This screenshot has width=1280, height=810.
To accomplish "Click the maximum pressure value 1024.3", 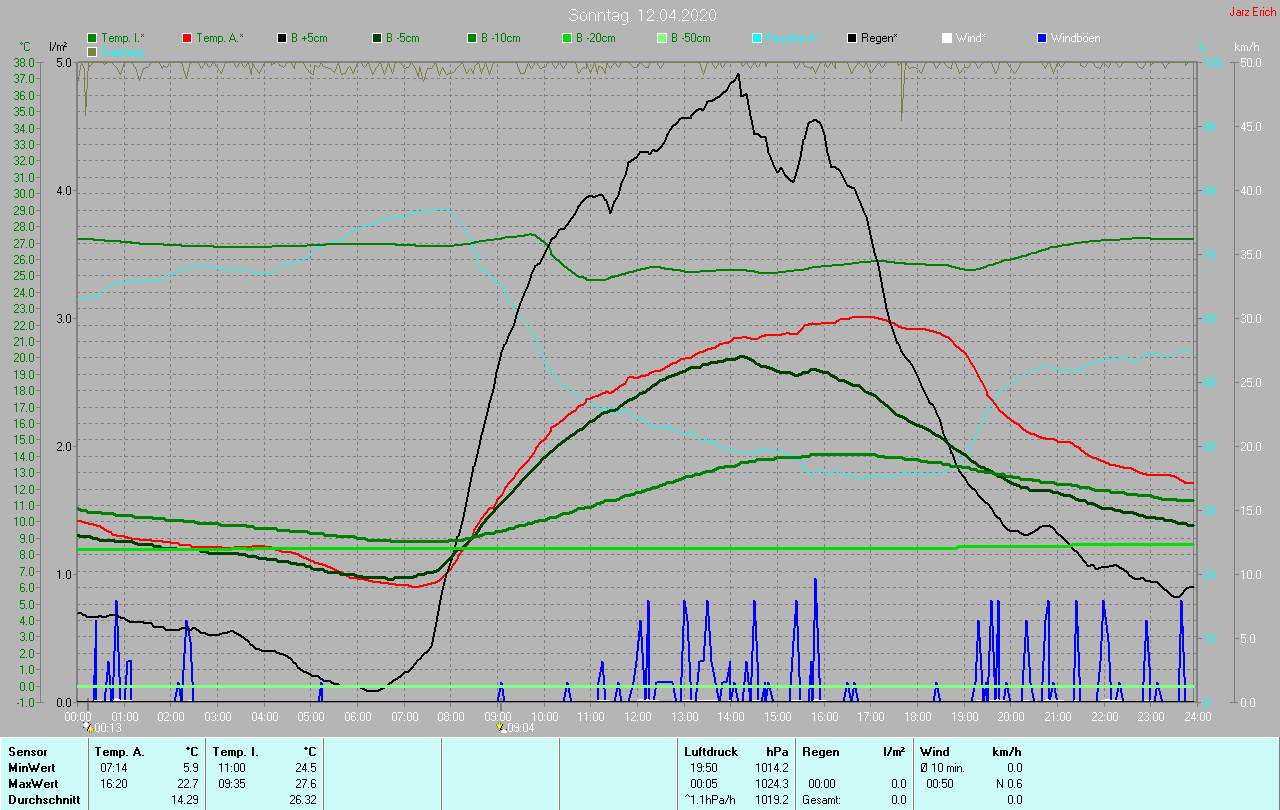I will tap(773, 783).
